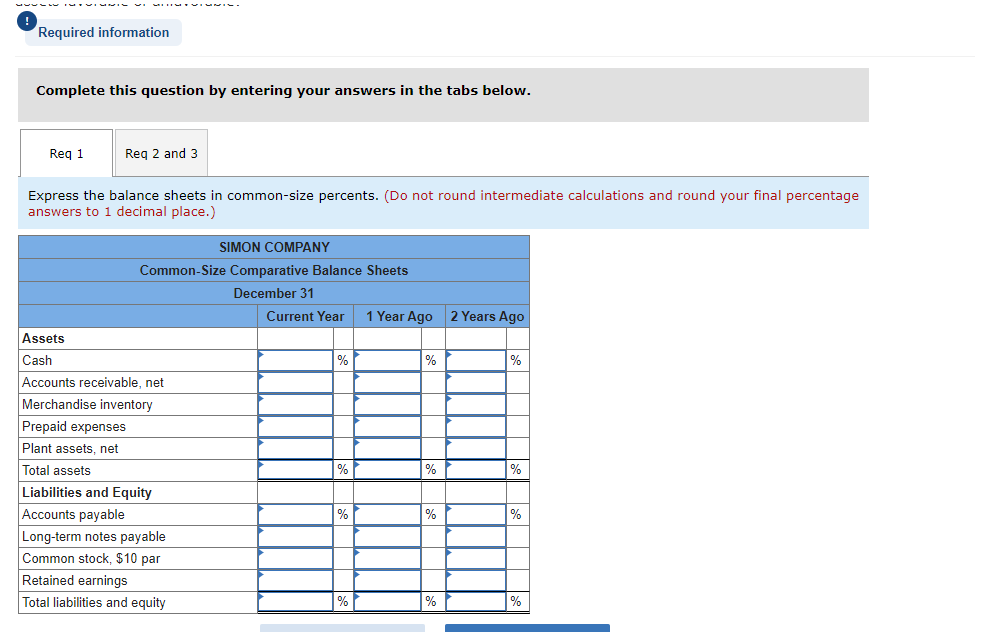Click the Liabilities and Equity heading
The width and height of the screenshot is (982, 635).
click(x=87, y=493)
